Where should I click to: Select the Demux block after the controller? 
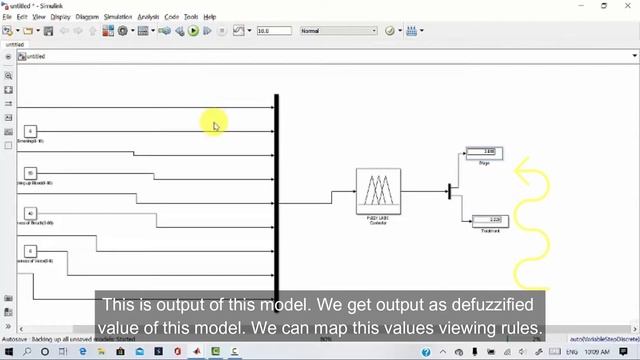[x=449, y=191]
